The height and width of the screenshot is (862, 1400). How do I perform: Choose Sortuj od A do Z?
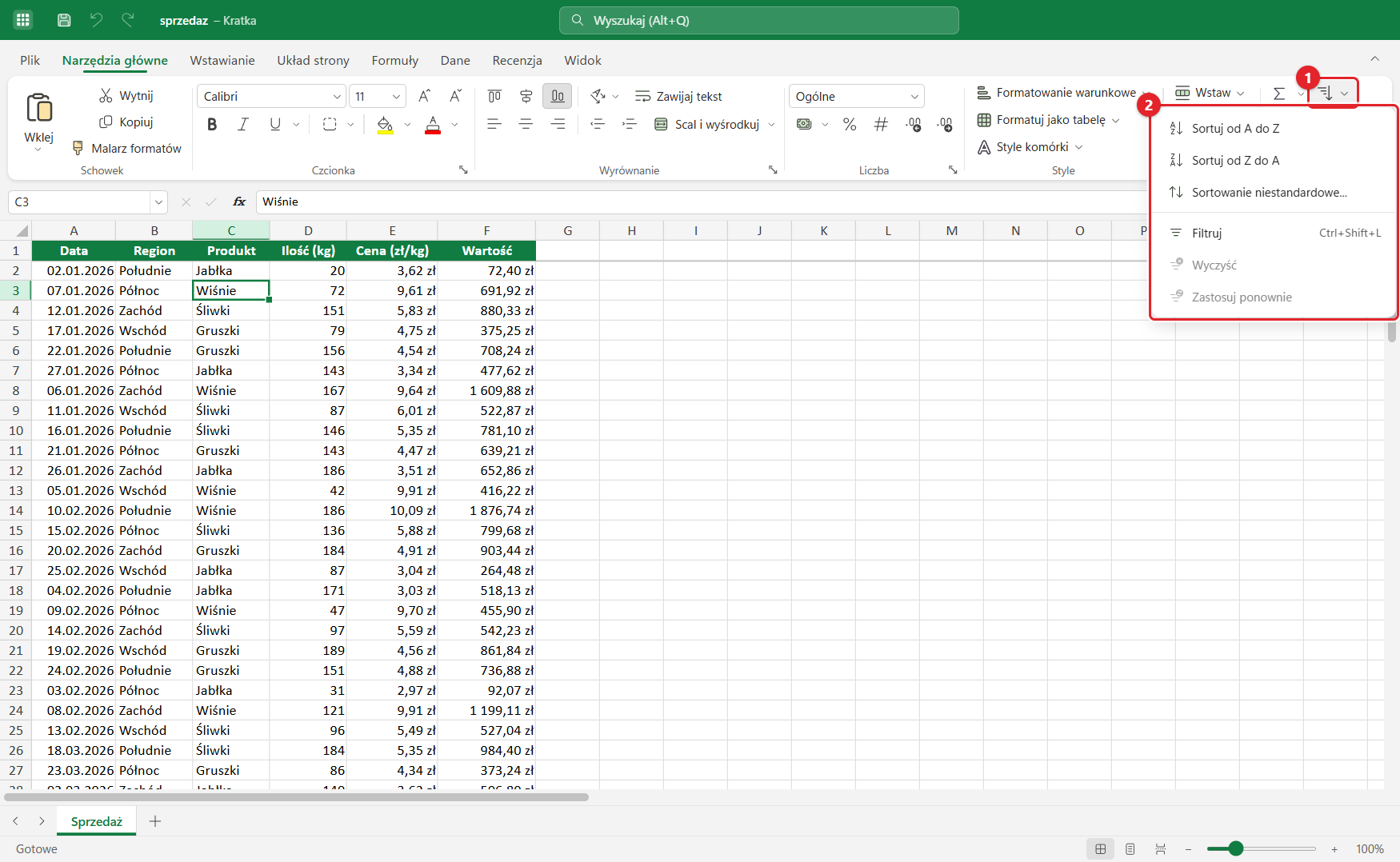tap(1274, 129)
